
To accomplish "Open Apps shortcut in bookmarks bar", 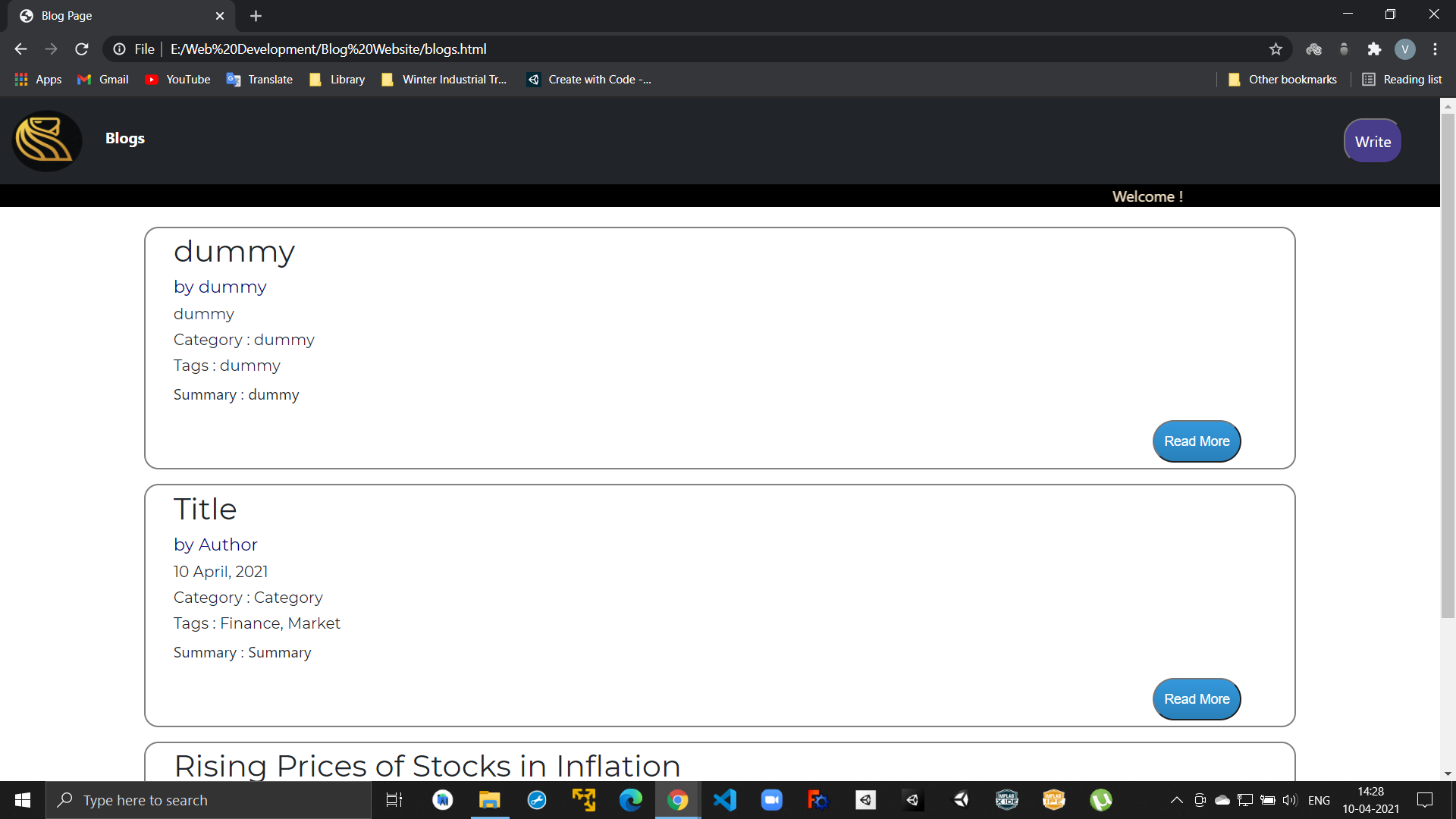I will 38,80.
